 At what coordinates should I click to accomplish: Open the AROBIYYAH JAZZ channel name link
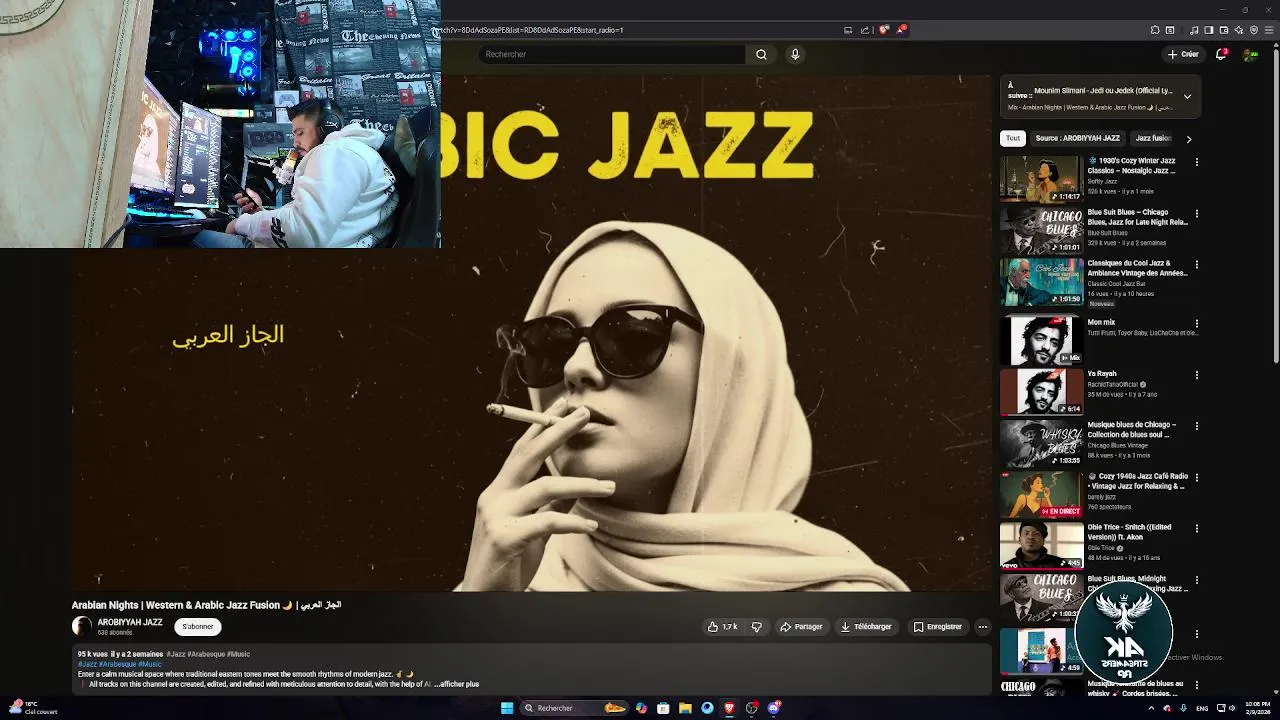pos(130,622)
